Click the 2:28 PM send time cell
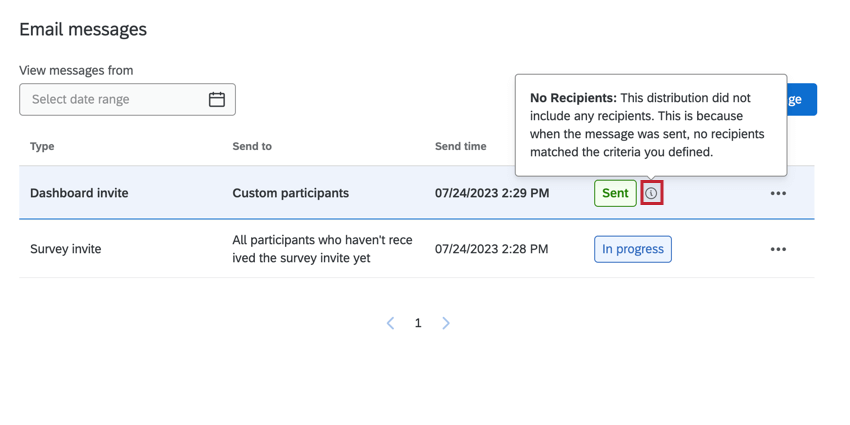Viewport: 850px width, 425px height. (491, 249)
